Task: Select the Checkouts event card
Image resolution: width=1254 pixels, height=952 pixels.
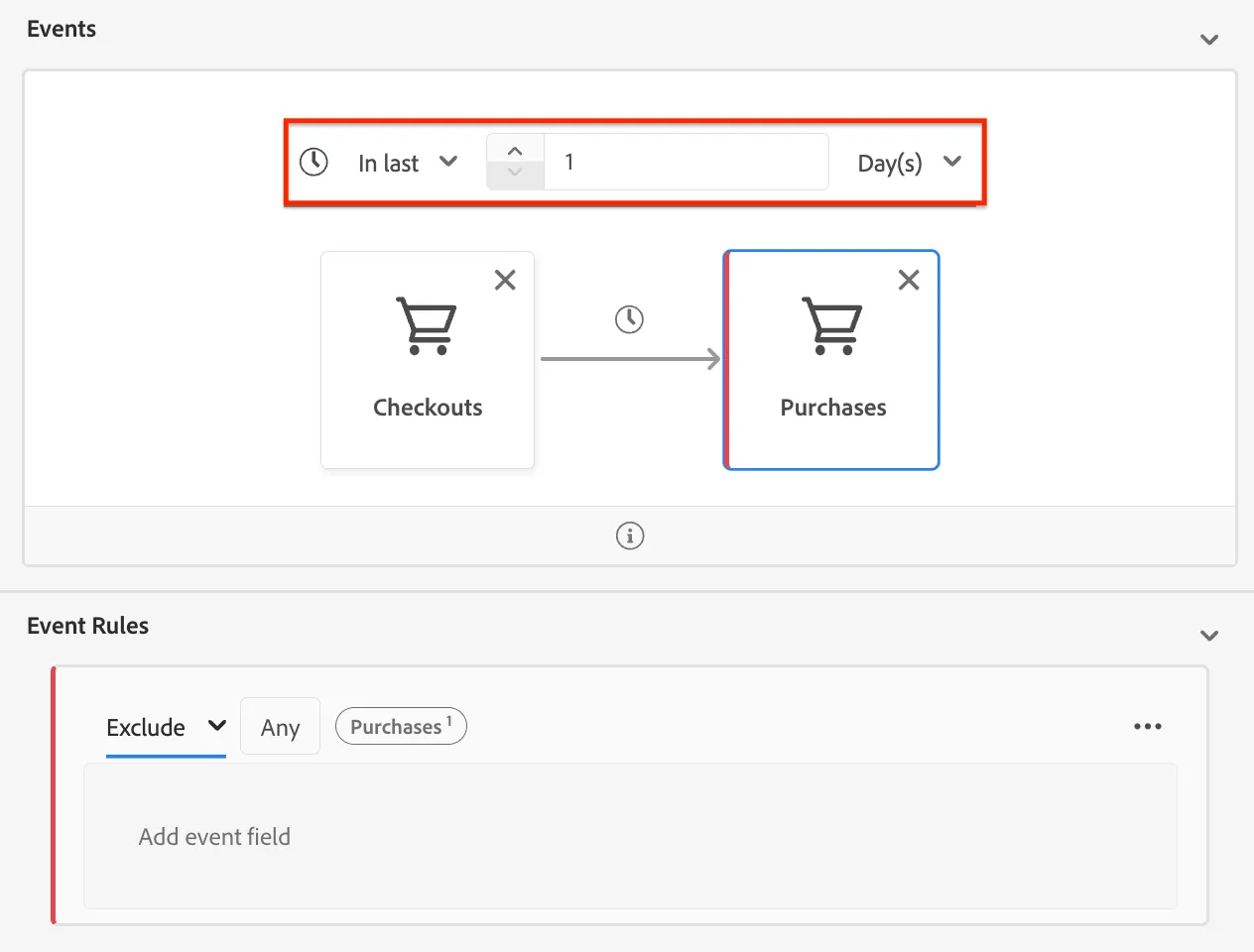Action: [428, 360]
